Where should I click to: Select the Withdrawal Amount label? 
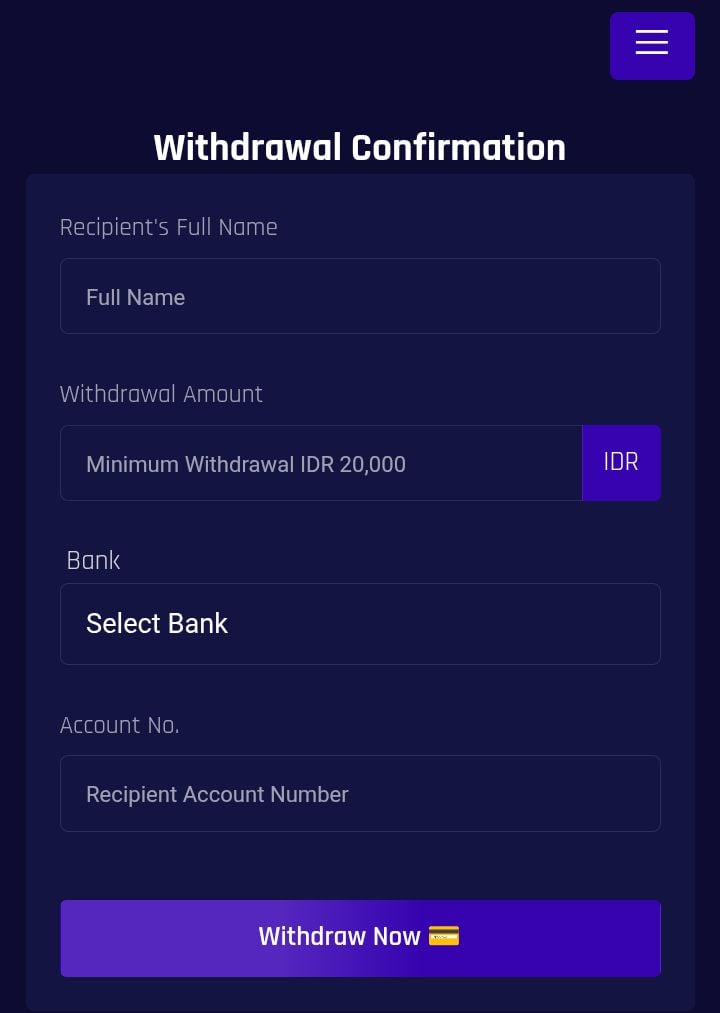tap(161, 394)
